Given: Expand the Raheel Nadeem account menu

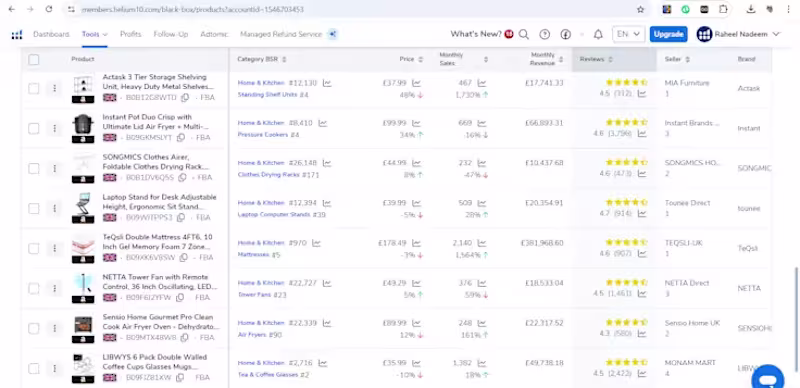Looking at the screenshot, I should click(x=738, y=34).
